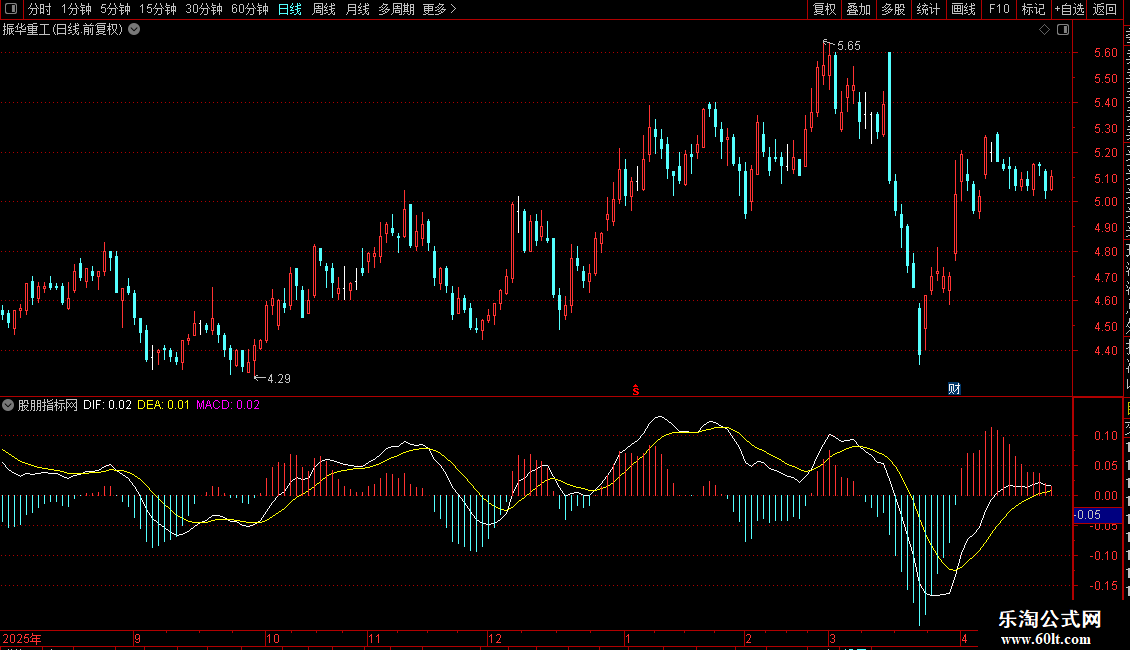Switch to the 分时 intraday tab
1130x650 pixels.
(x=40, y=9)
